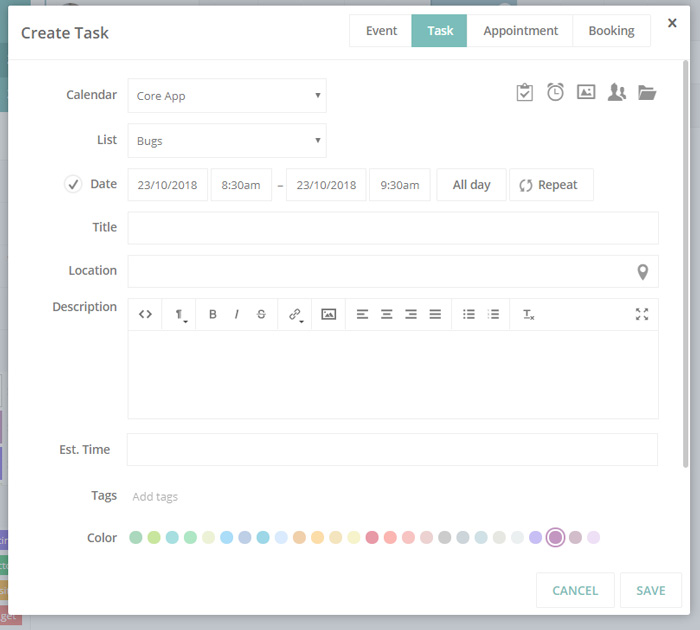Viewport: 700px width, 630px height.
Task: Select the Task tab
Action: (x=439, y=30)
